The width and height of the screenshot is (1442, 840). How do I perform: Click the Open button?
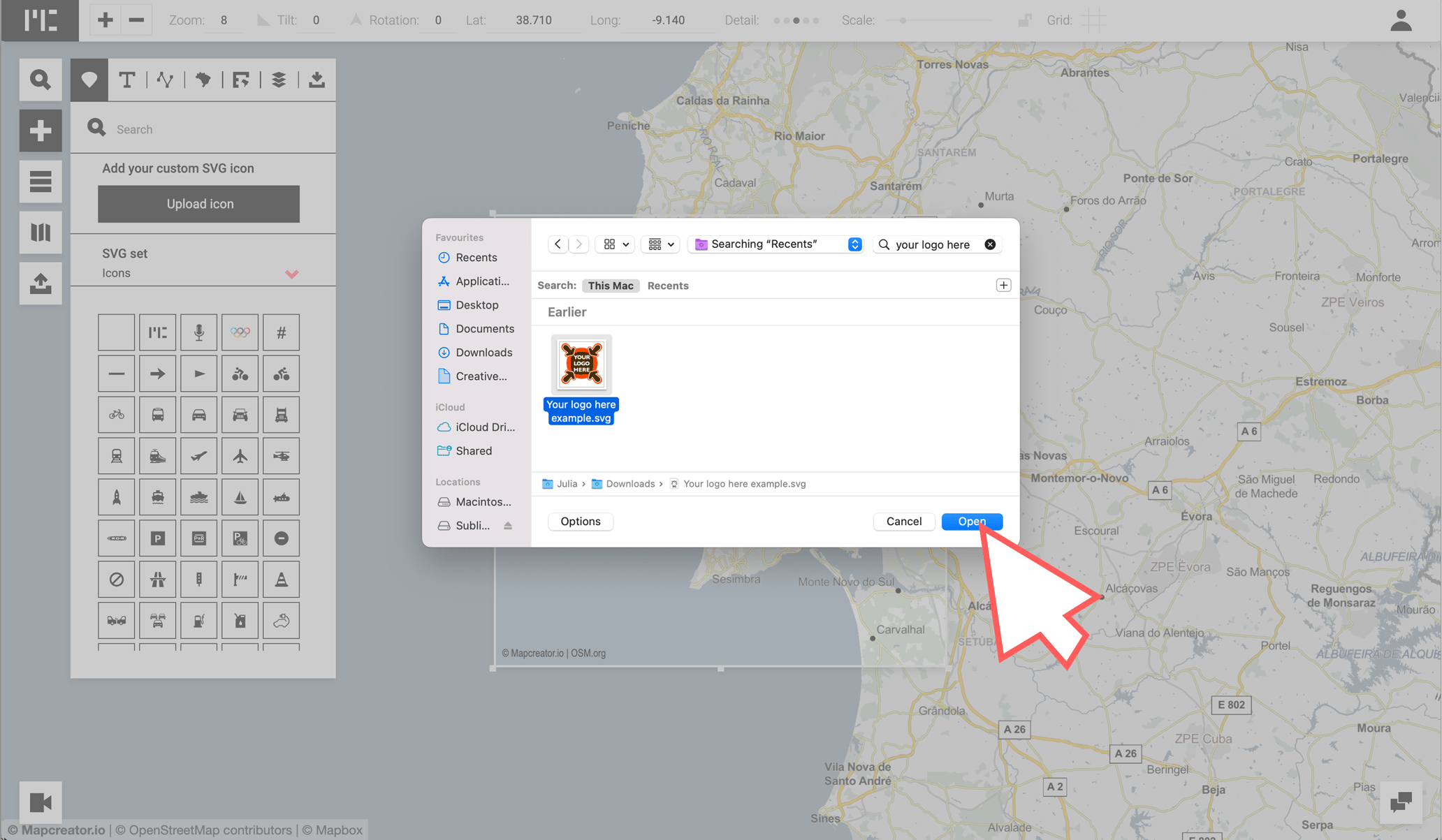click(971, 522)
